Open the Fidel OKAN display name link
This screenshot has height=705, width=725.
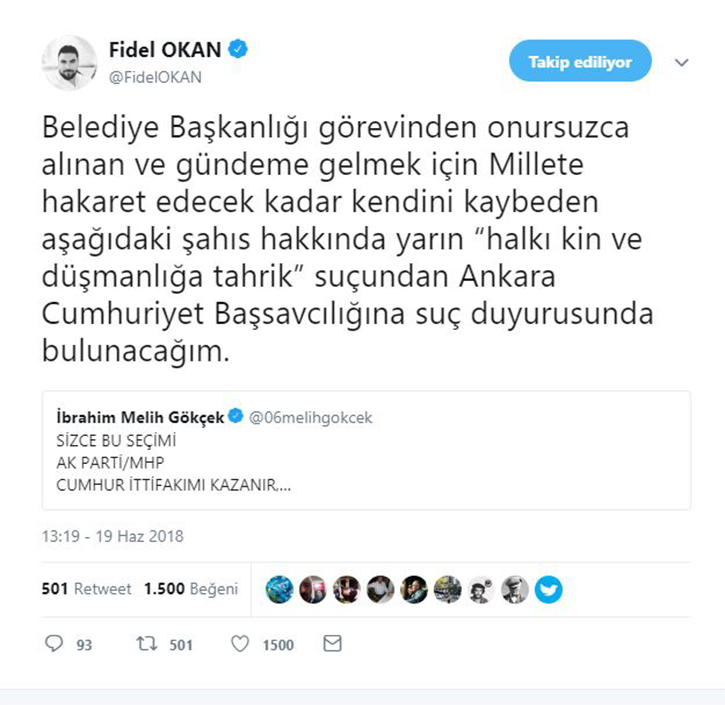coord(165,49)
